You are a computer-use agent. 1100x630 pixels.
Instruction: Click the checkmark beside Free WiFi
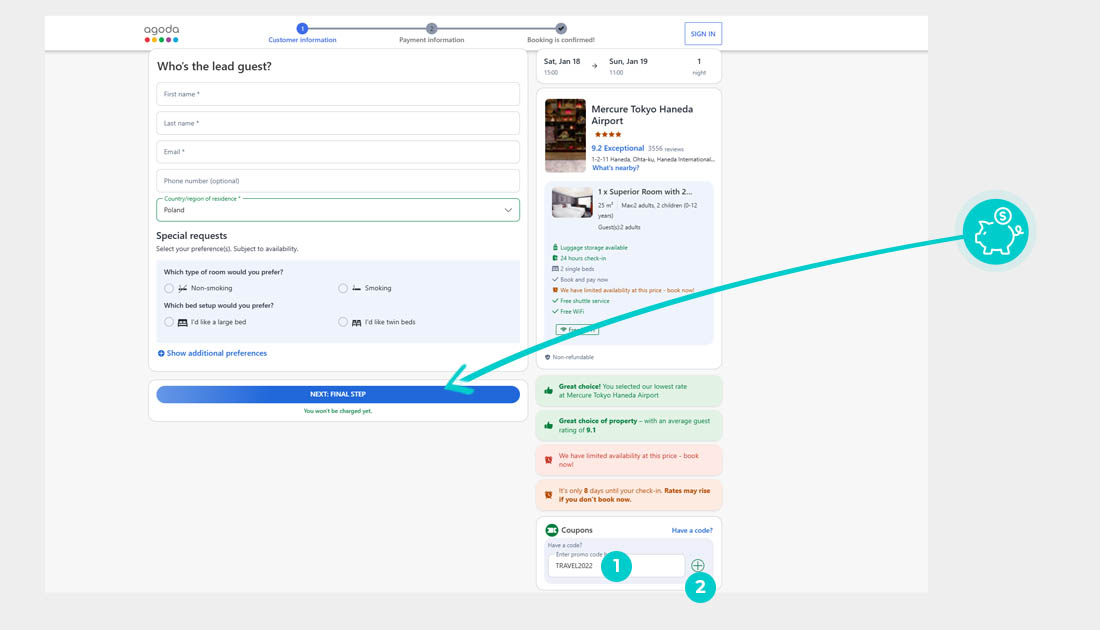(555, 311)
